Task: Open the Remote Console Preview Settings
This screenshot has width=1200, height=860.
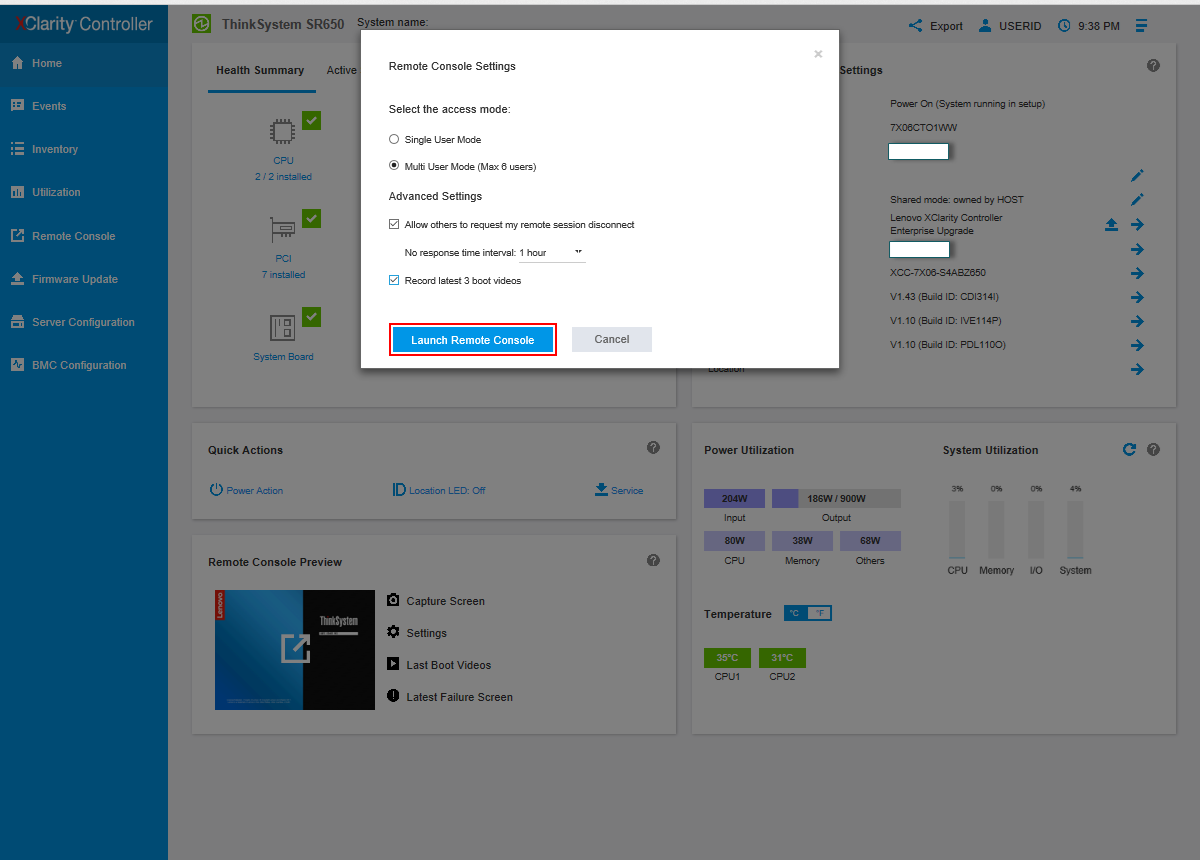Action: click(417, 633)
